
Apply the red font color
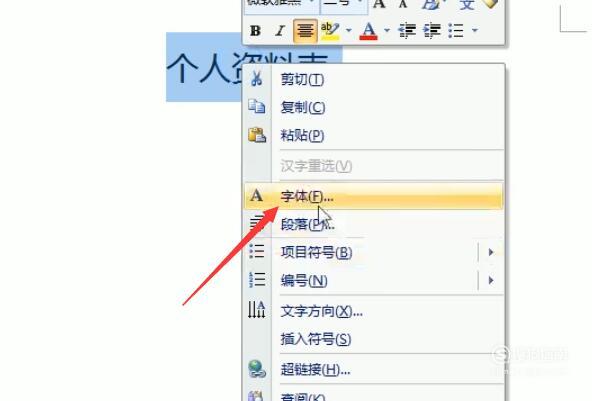pyautogui.click(x=368, y=31)
